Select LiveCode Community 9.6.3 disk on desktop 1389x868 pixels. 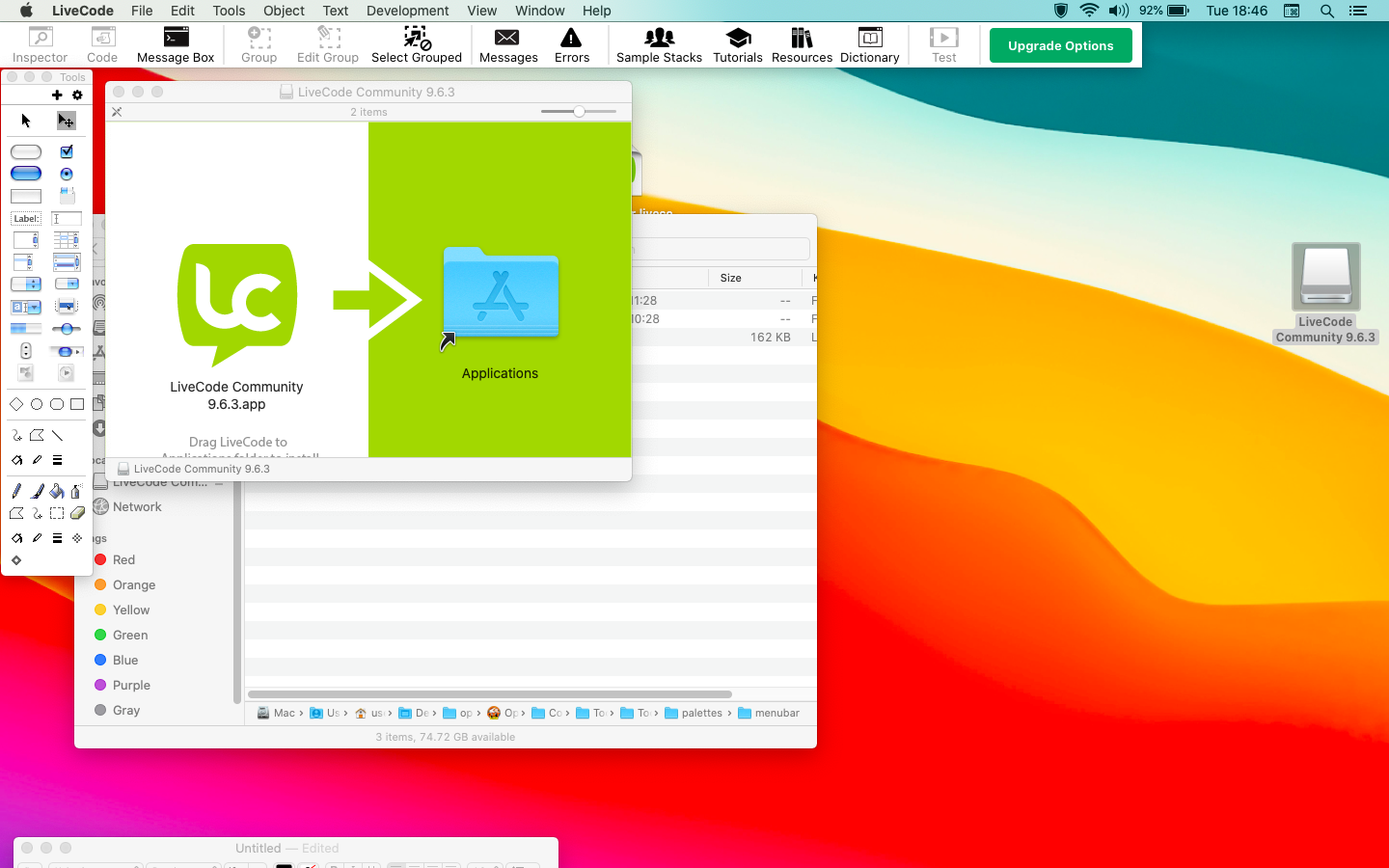pos(1325,293)
